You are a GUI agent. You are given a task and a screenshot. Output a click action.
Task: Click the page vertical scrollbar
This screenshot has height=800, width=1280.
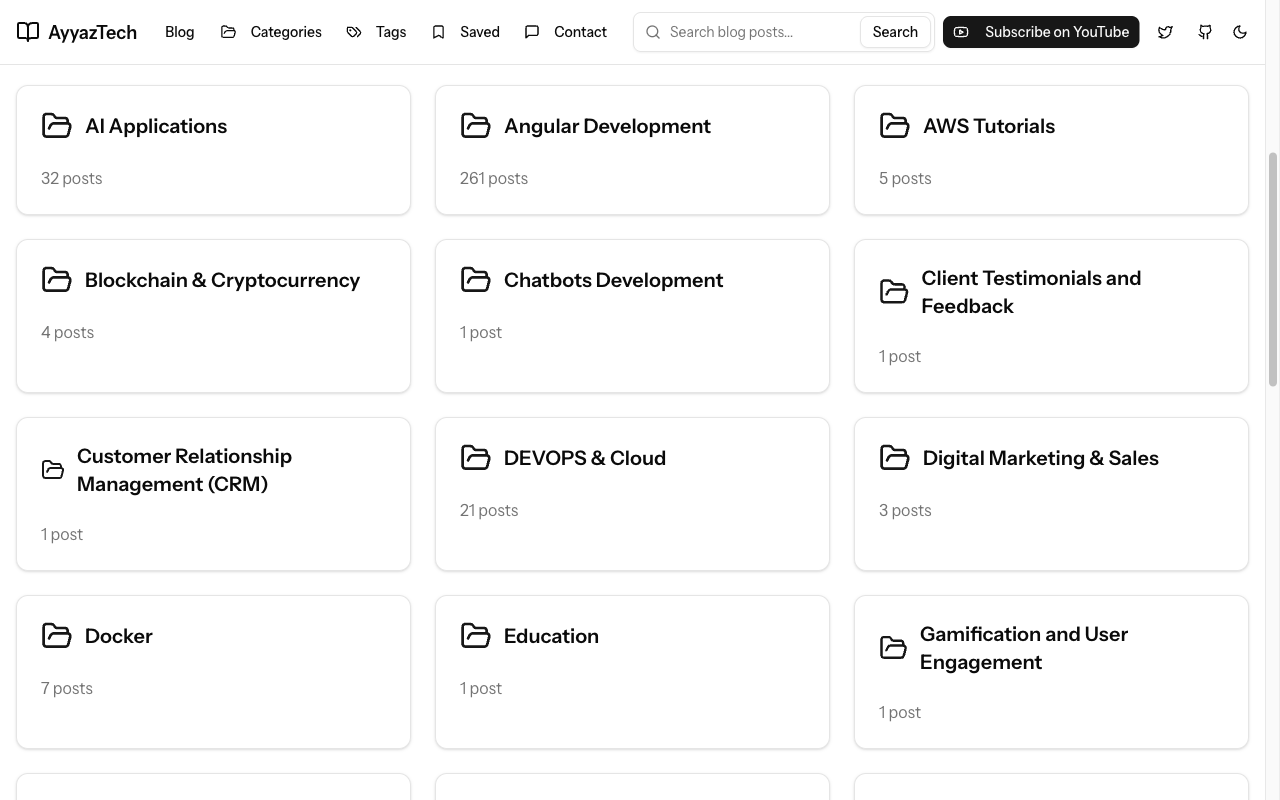pyautogui.click(x=1273, y=270)
